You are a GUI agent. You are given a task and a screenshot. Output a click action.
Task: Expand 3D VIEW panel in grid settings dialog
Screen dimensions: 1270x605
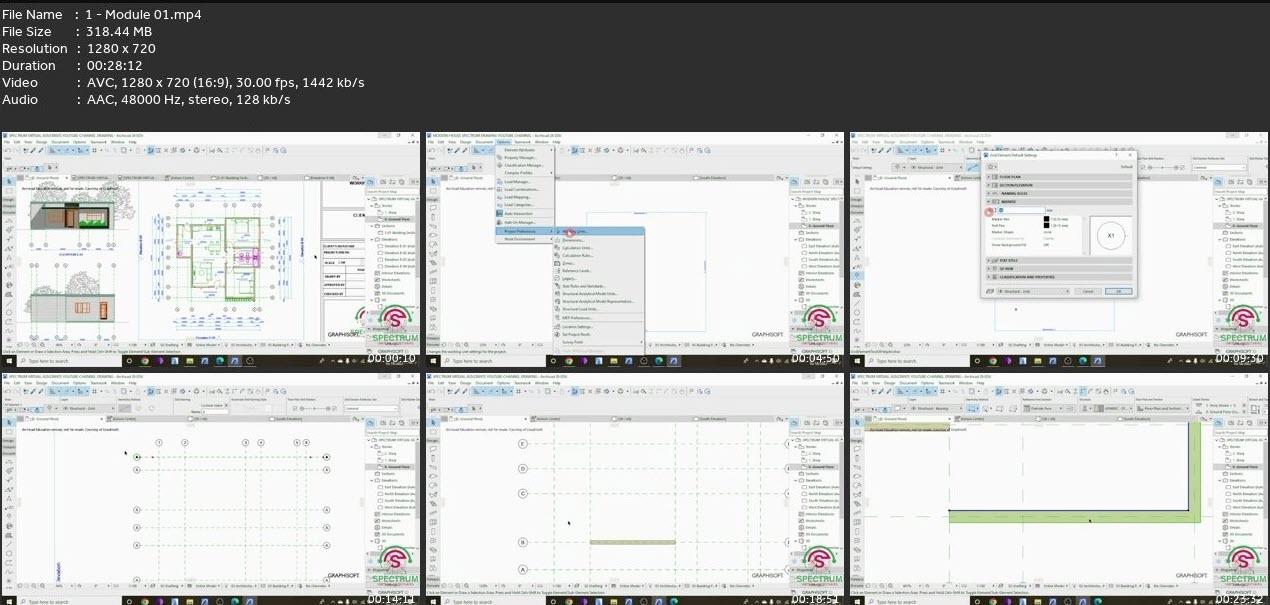[1059, 268]
